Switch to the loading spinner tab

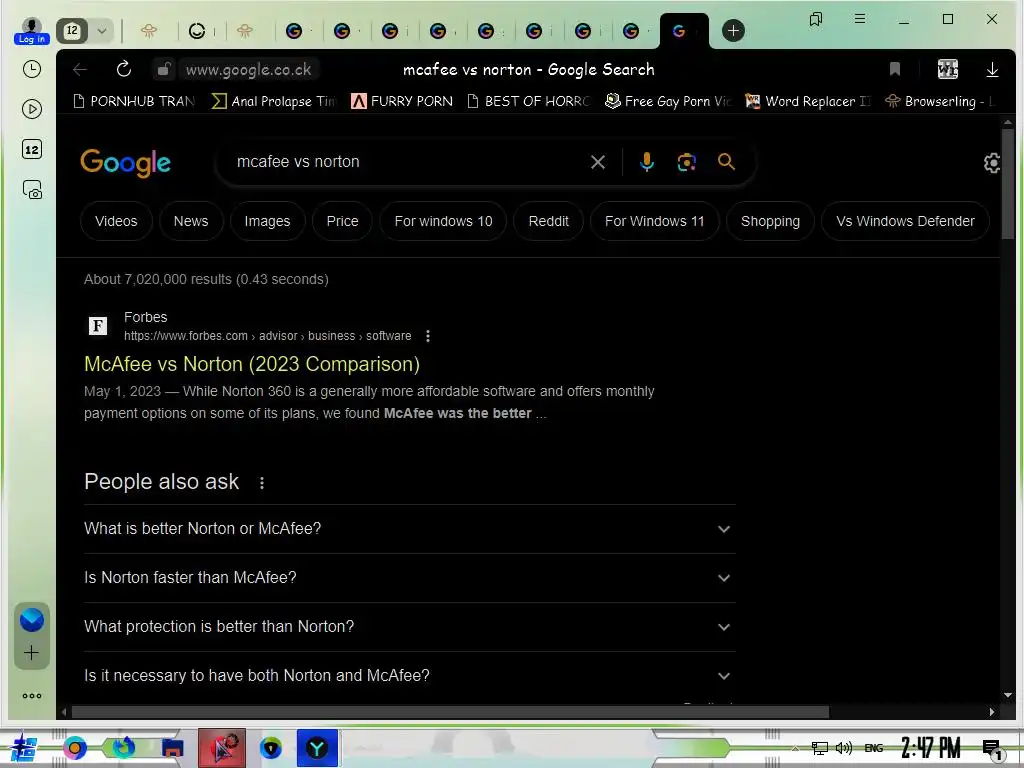pos(197,31)
